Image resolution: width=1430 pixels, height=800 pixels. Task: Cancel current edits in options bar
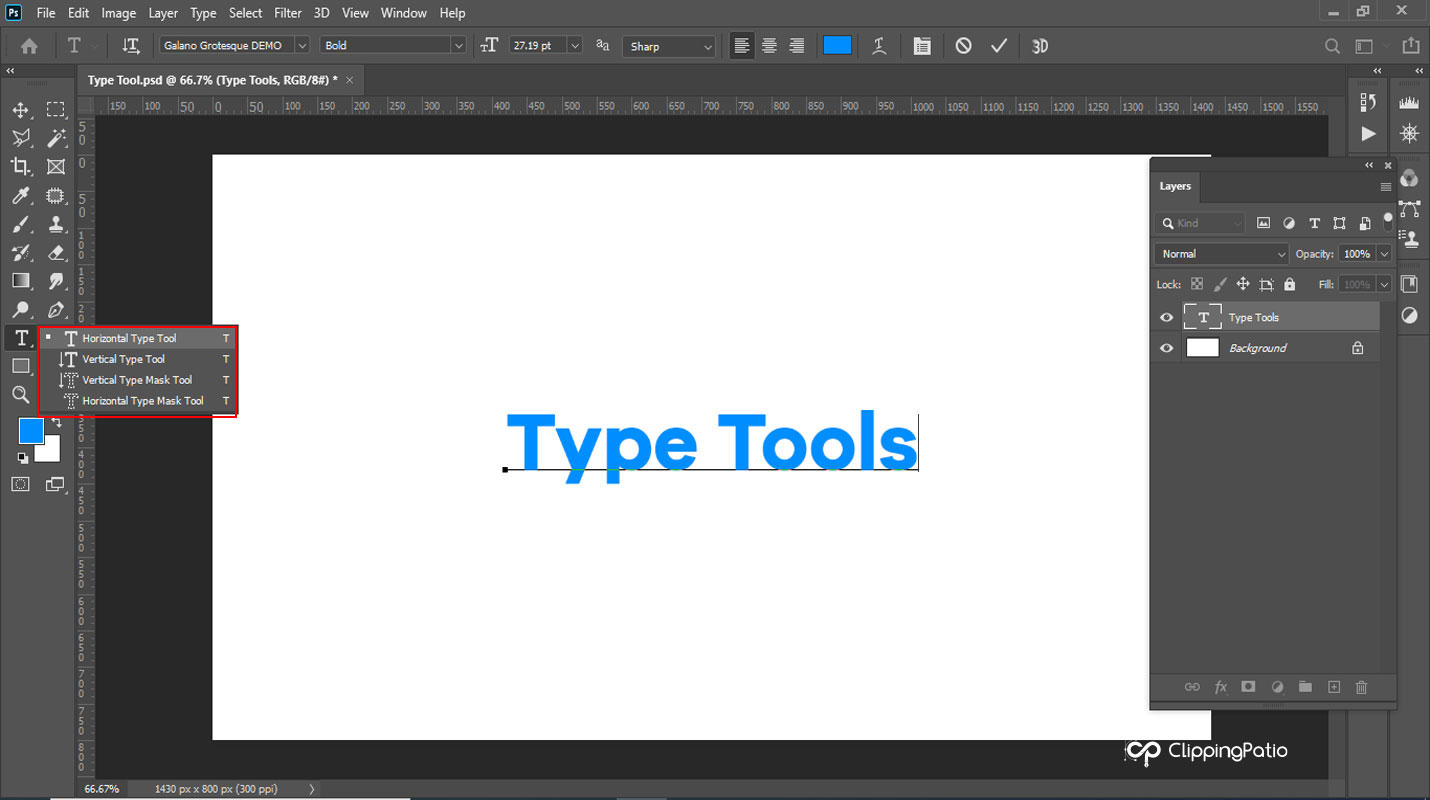pos(963,46)
